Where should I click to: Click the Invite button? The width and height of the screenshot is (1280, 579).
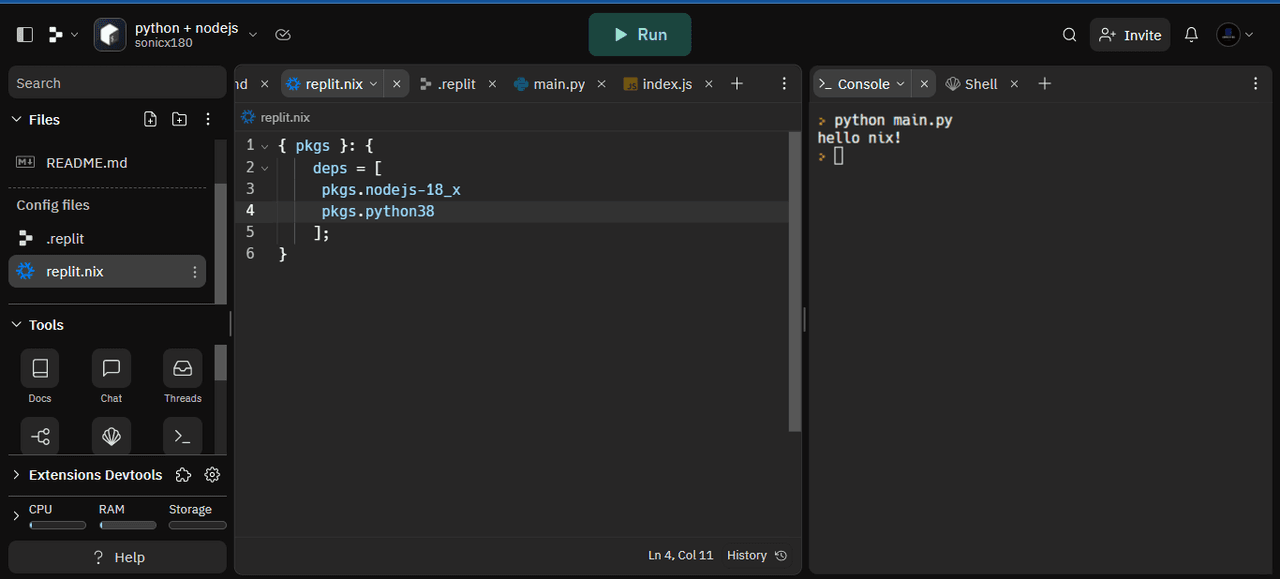[x=1130, y=35]
